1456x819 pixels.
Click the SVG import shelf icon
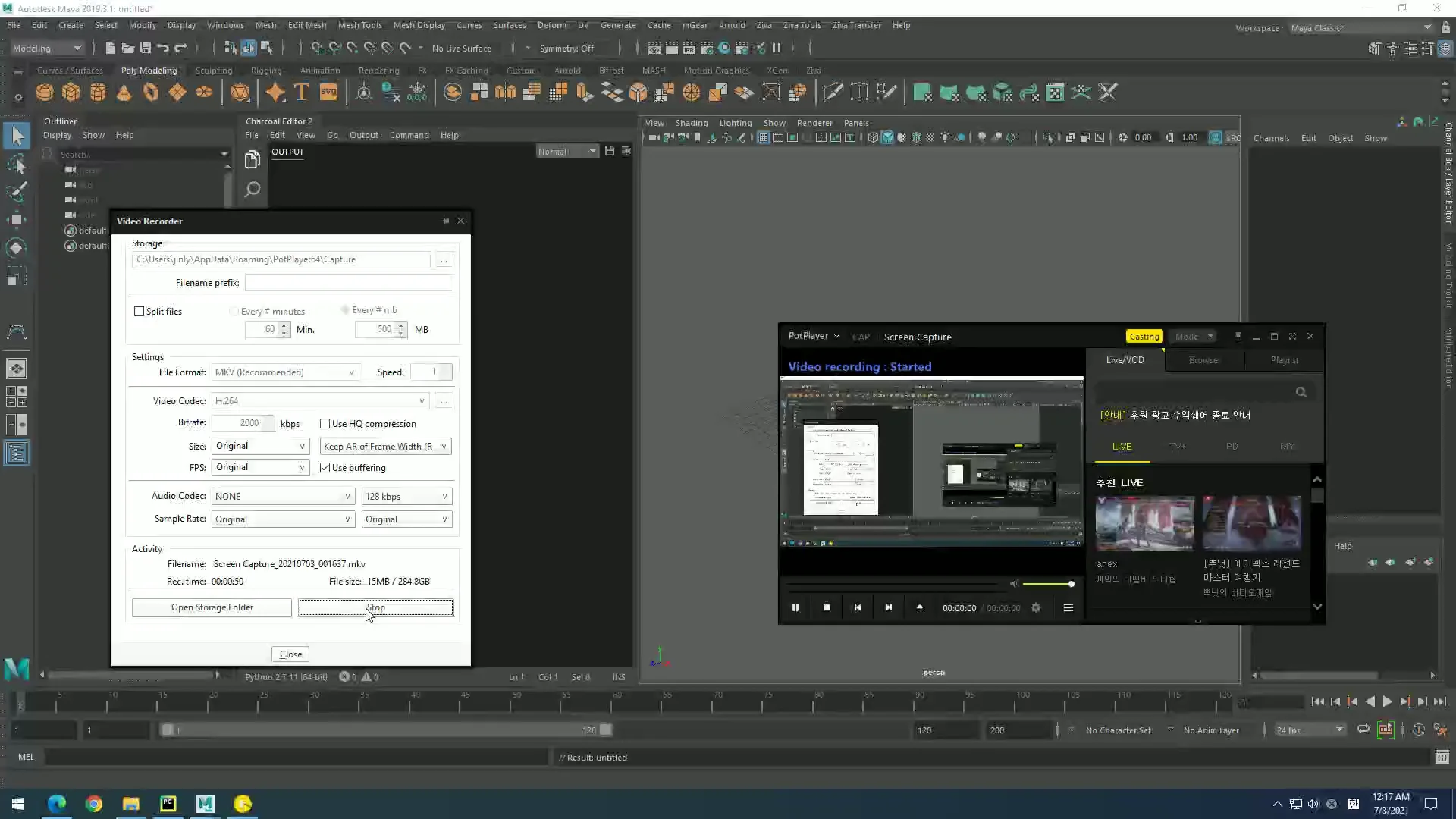click(x=328, y=93)
